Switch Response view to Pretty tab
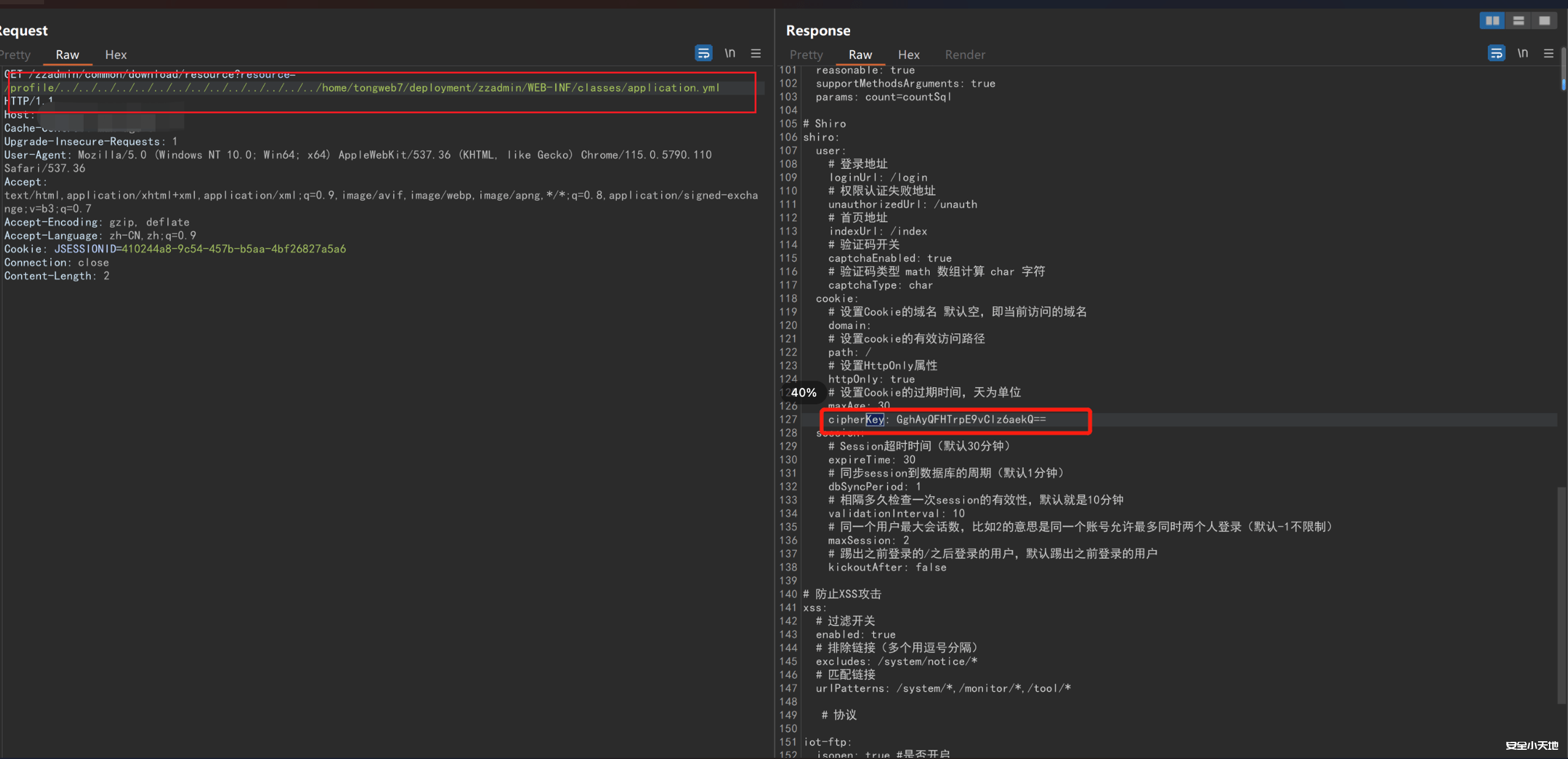Image resolution: width=1568 pixels, height=759 pixels. point(806,55)
